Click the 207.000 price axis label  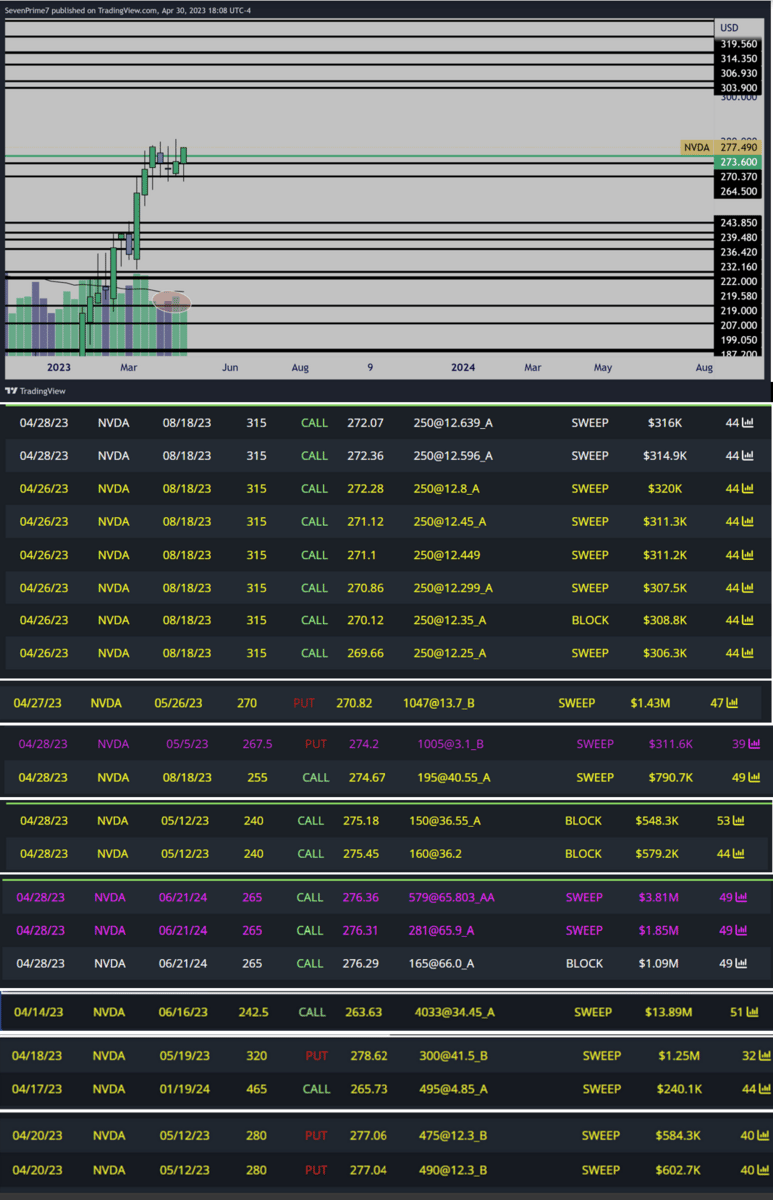739,325
